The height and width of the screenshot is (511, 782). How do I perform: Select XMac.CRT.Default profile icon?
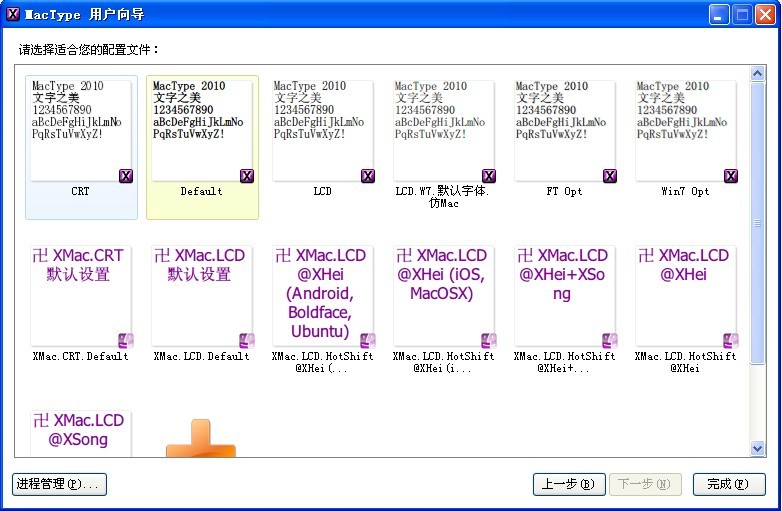tap(81, 296)
